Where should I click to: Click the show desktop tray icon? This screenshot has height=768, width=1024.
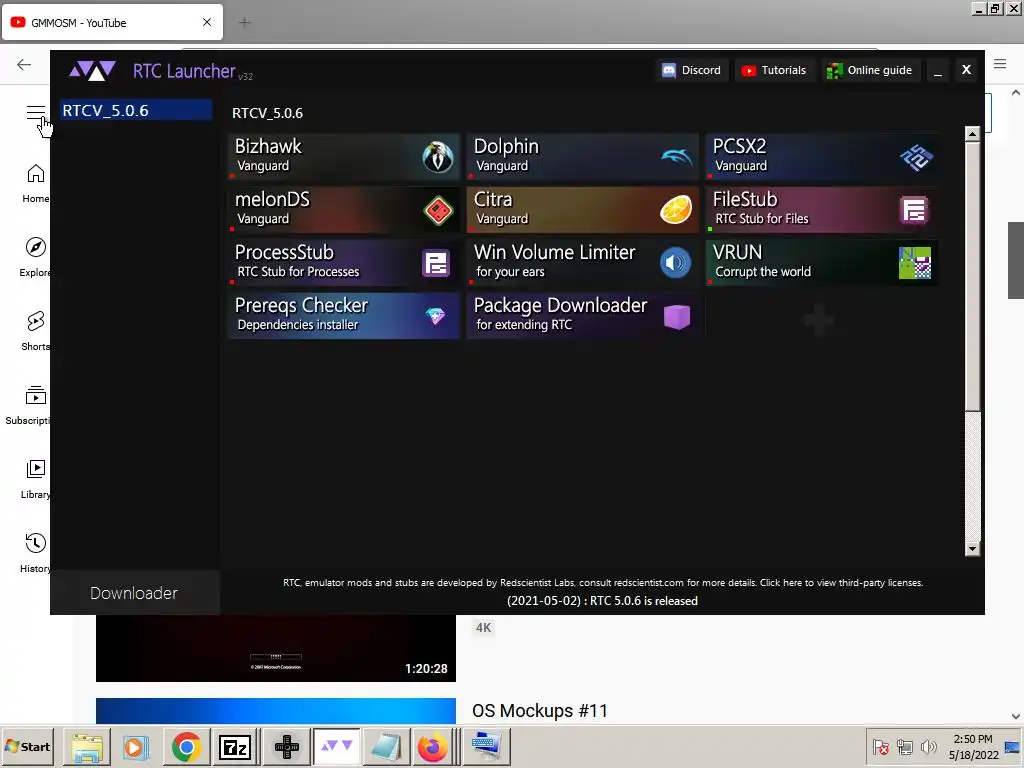tap(1013, 747)
